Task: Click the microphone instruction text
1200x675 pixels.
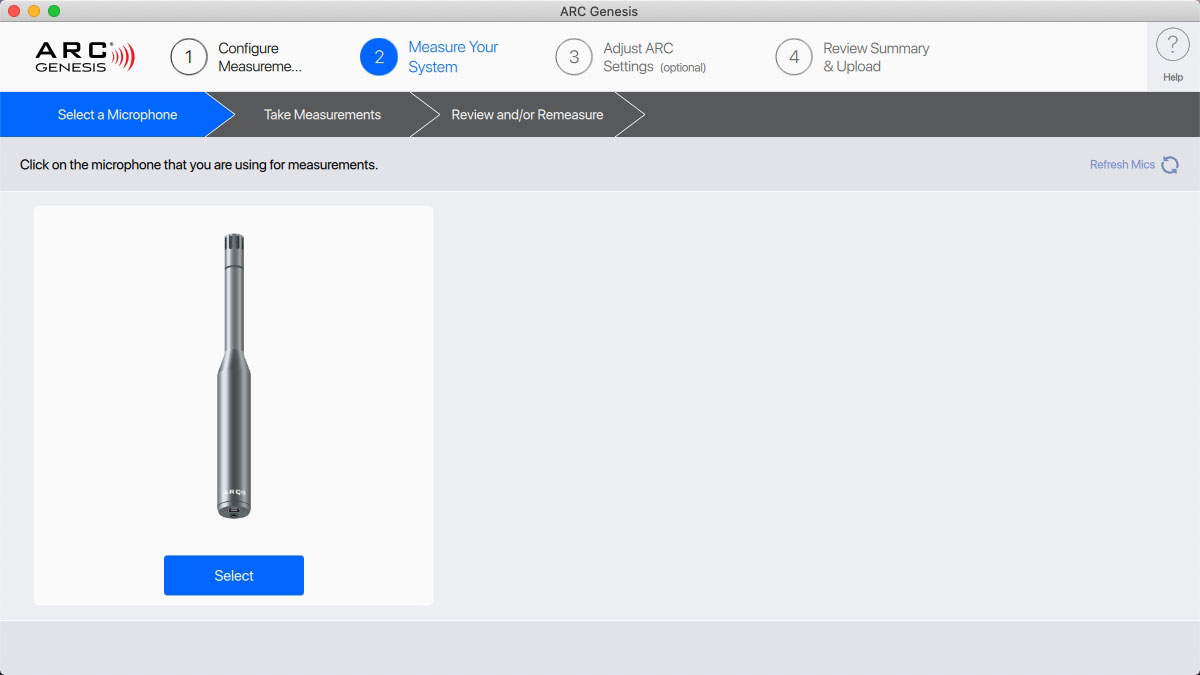Action: pos(199,165)
